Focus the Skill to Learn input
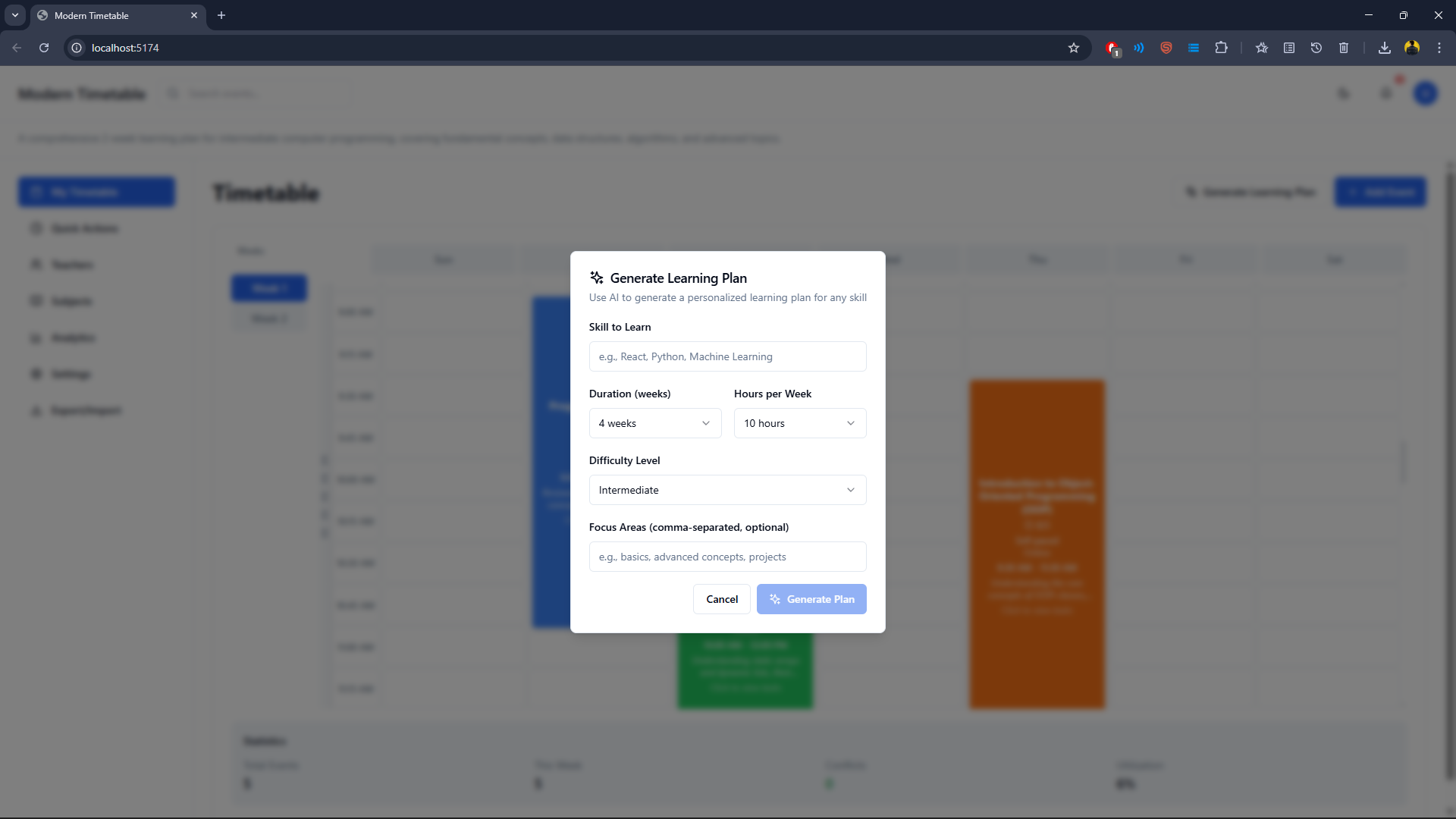 pyautogui.click(x=727, y=356)
